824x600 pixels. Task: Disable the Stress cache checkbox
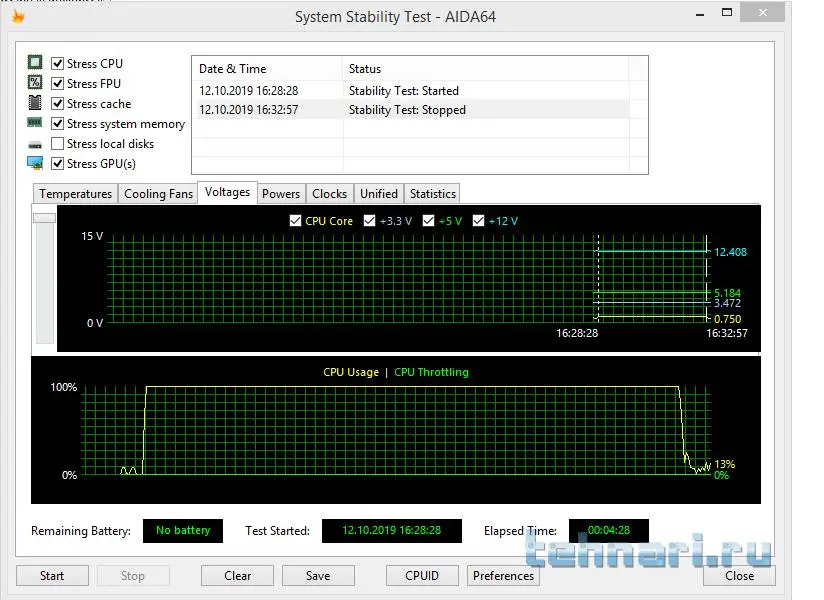tap(57, 104)
